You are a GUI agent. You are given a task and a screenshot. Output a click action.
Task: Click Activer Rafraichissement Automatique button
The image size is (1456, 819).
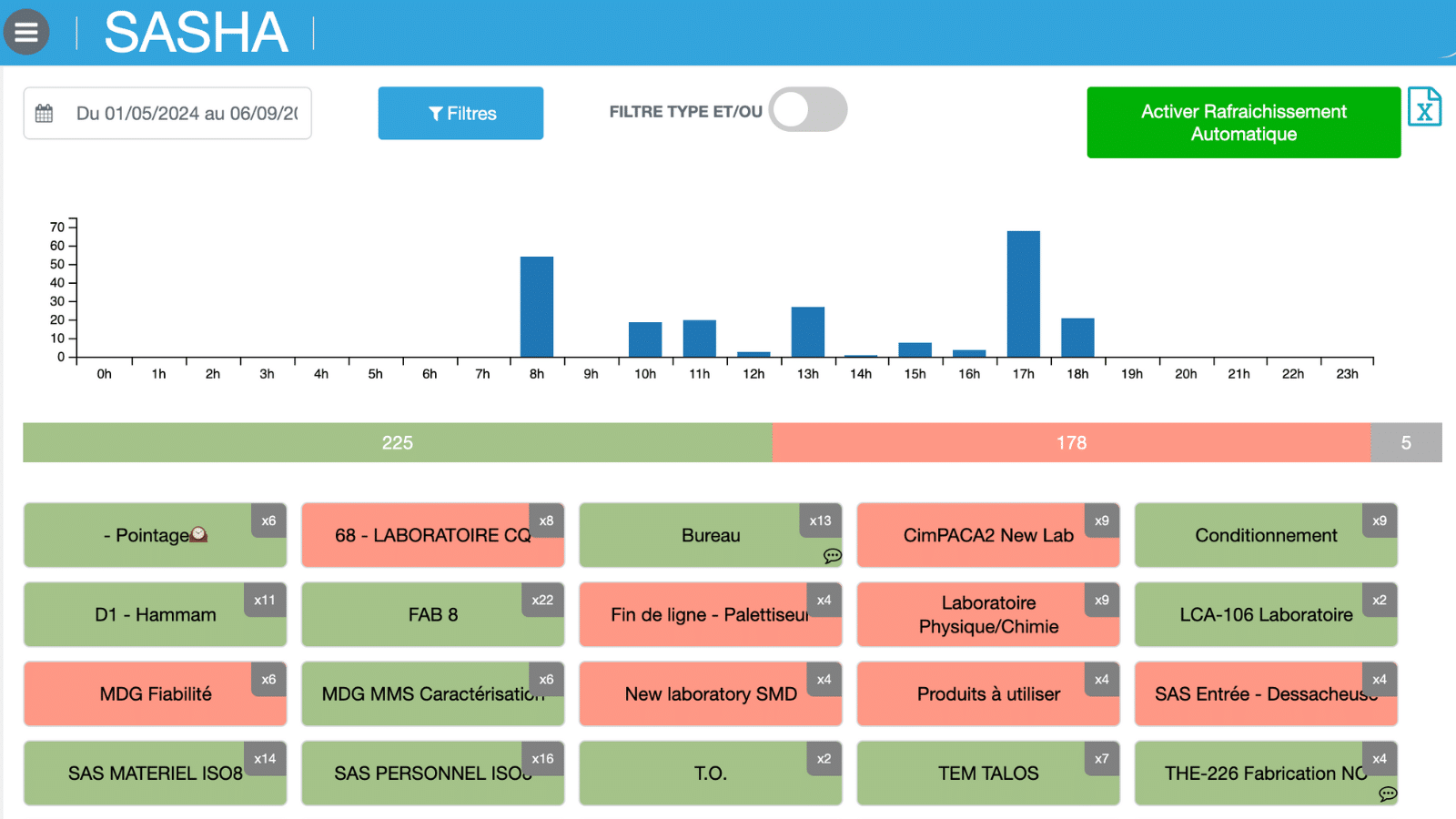[x=1243, y=123]
